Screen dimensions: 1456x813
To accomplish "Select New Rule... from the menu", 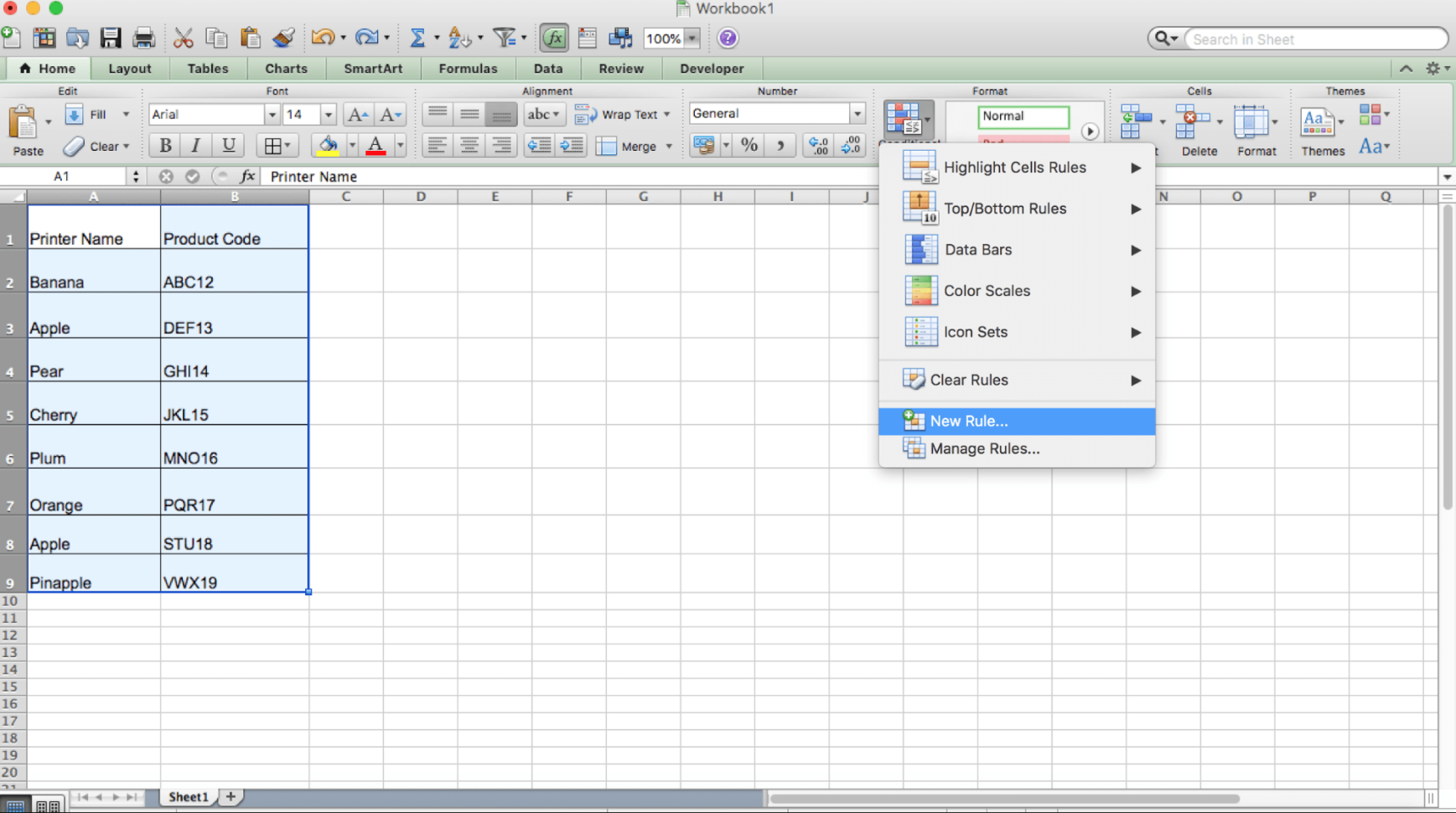I will [x=969, y=421].
